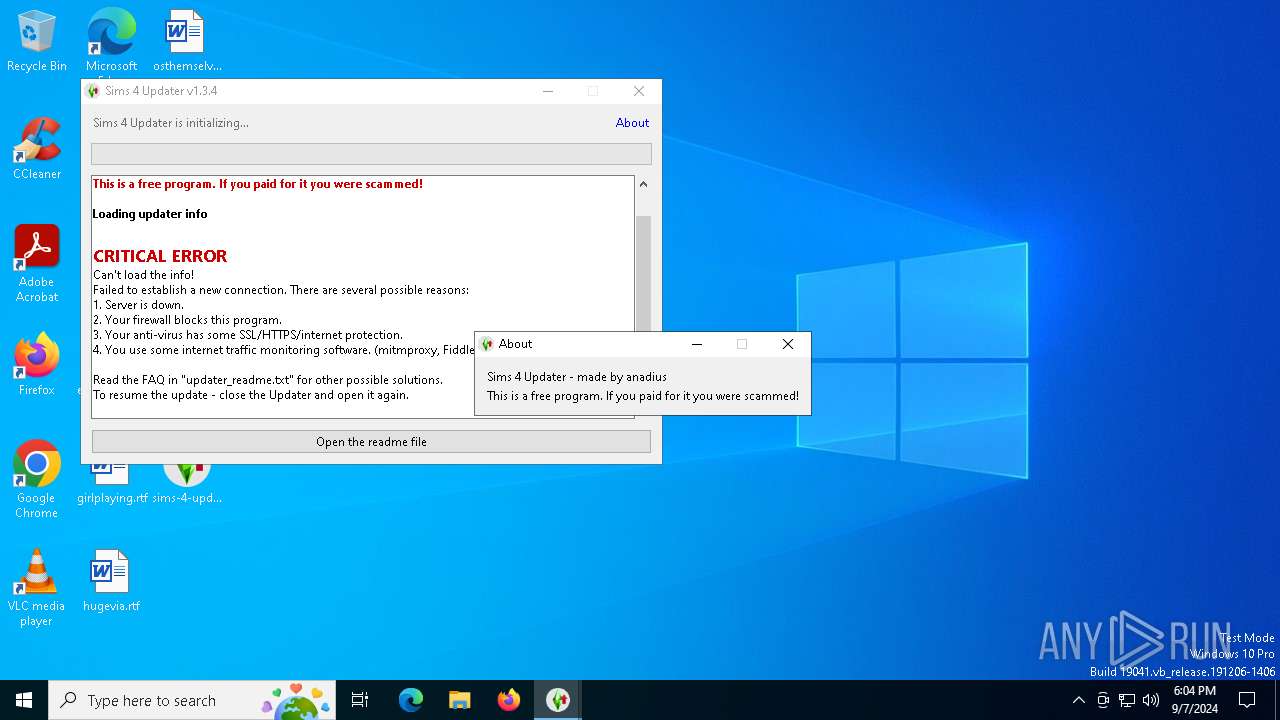Launch Firefox from the desktop icon
This screenshot has width=1280, height=720.
point(37,365)
